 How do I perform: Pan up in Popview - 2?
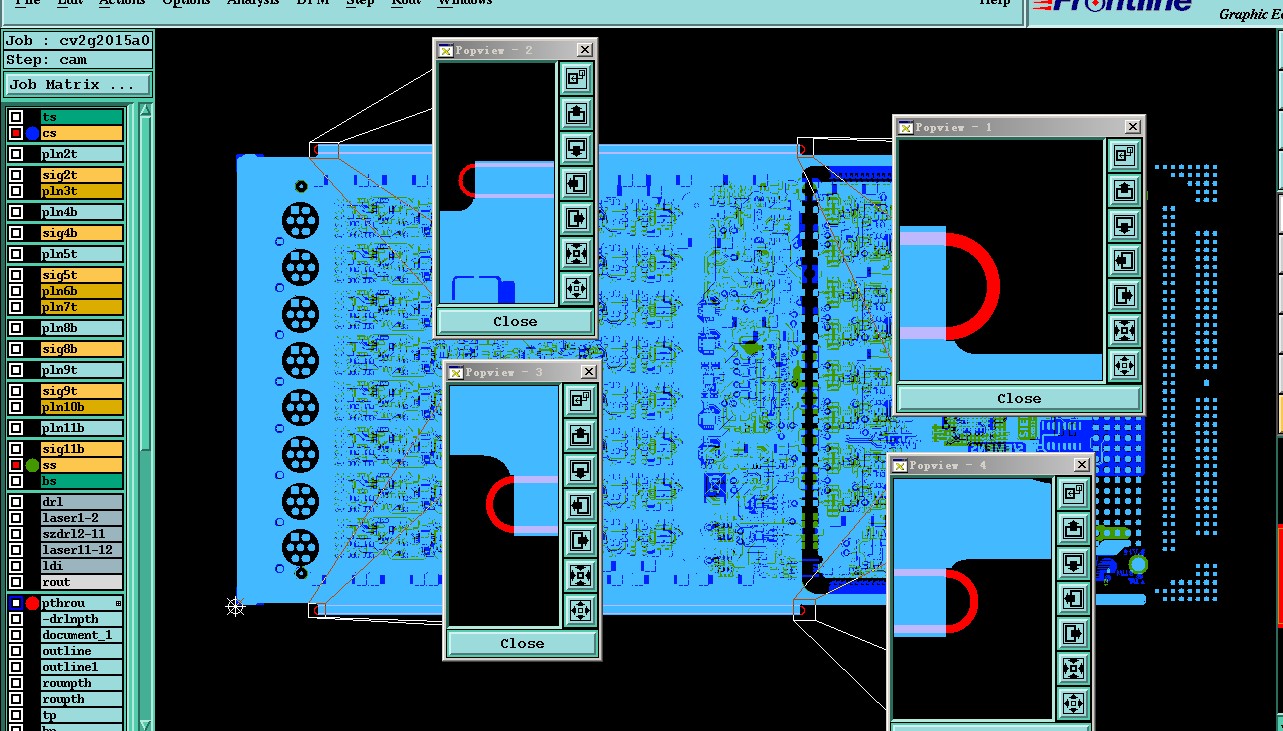[576, 114]
